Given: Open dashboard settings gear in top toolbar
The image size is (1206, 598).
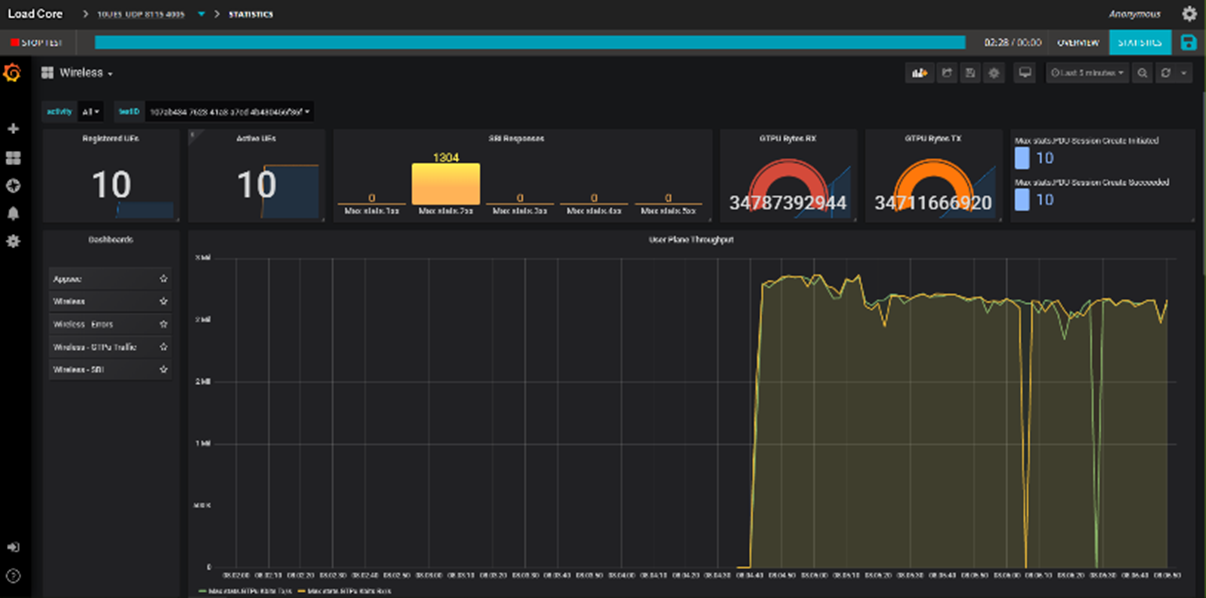Looking at the screenshot, I should coord(993,73).
